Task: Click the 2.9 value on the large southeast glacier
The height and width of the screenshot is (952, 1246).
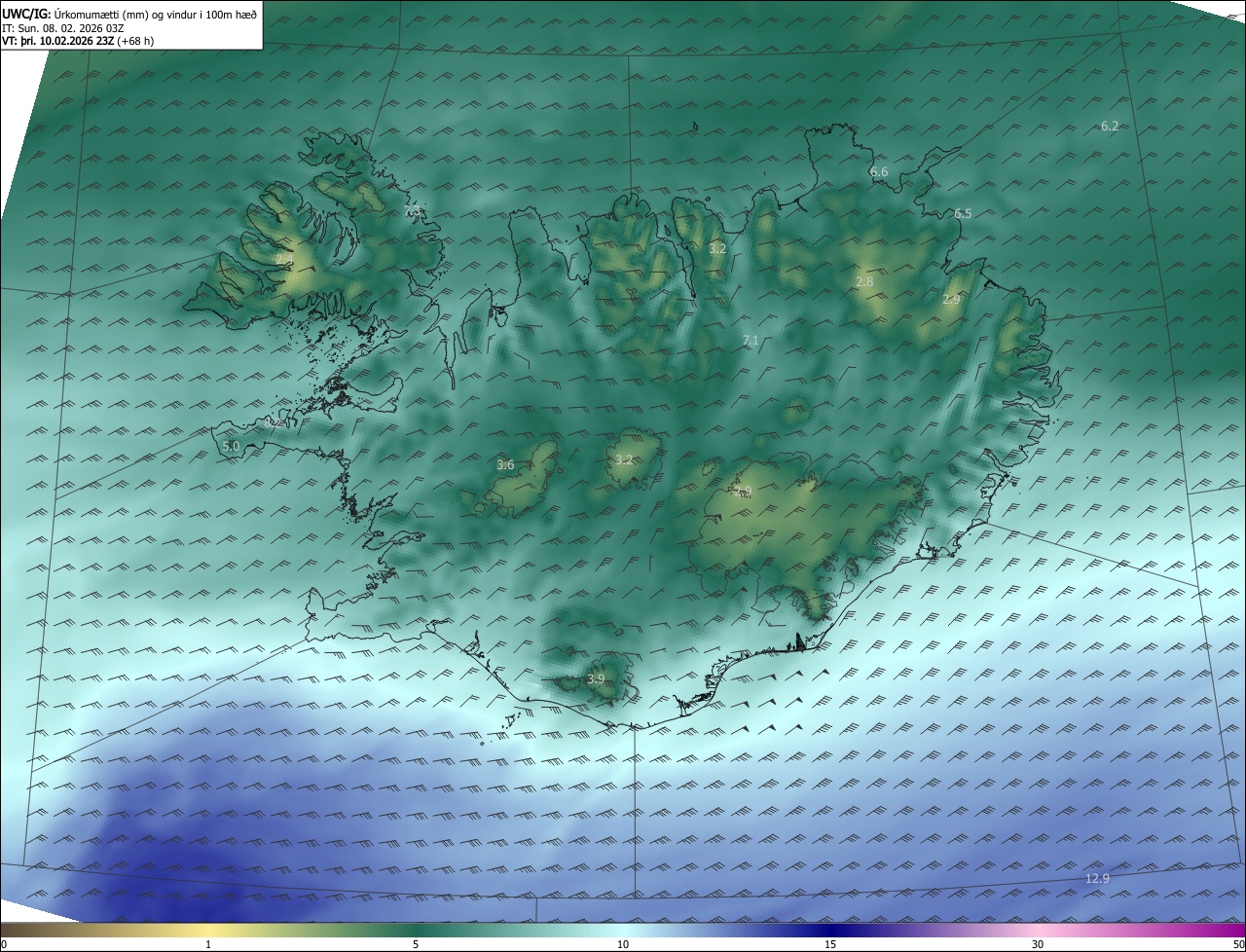Action: pyautogui.click(x=743, y=492)
